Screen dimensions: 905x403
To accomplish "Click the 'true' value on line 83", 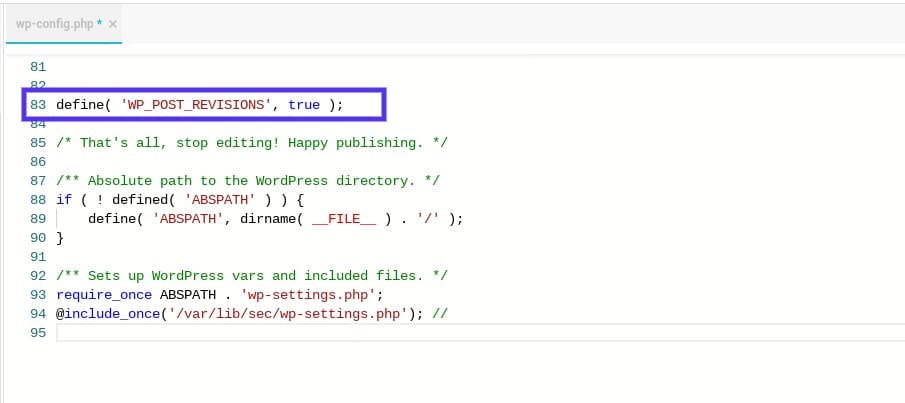I will point(304,105).
